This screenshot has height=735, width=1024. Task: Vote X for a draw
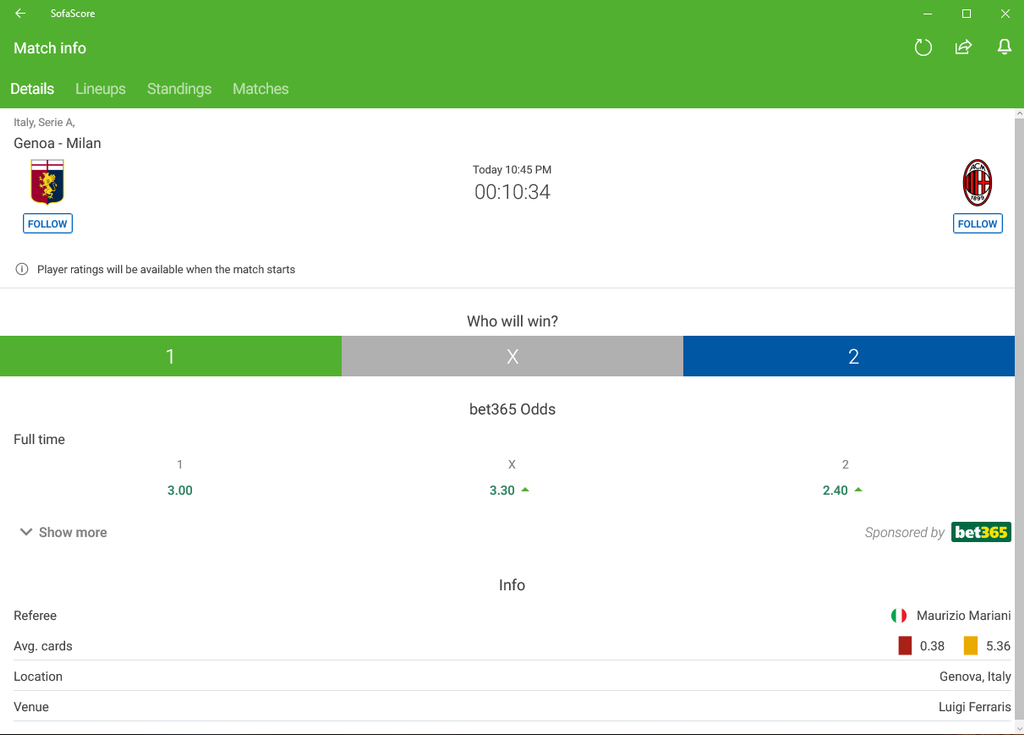tap(512, 357)
